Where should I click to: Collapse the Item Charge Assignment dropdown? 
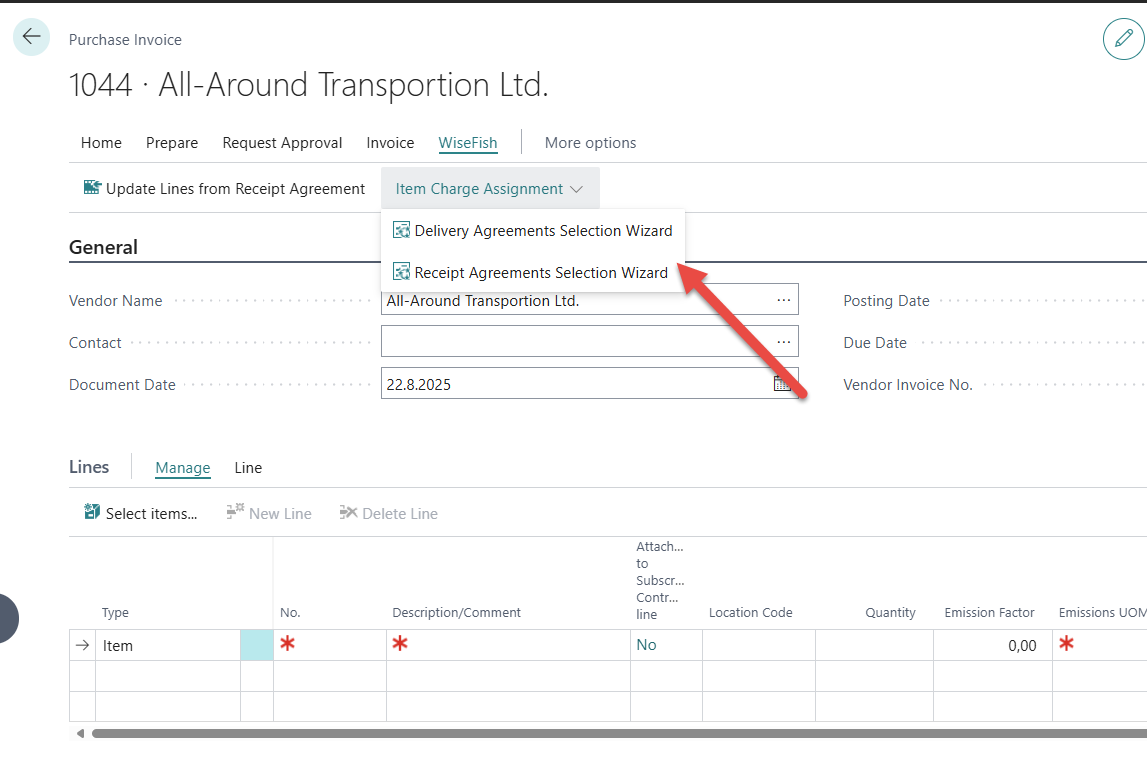pos(490,189)
